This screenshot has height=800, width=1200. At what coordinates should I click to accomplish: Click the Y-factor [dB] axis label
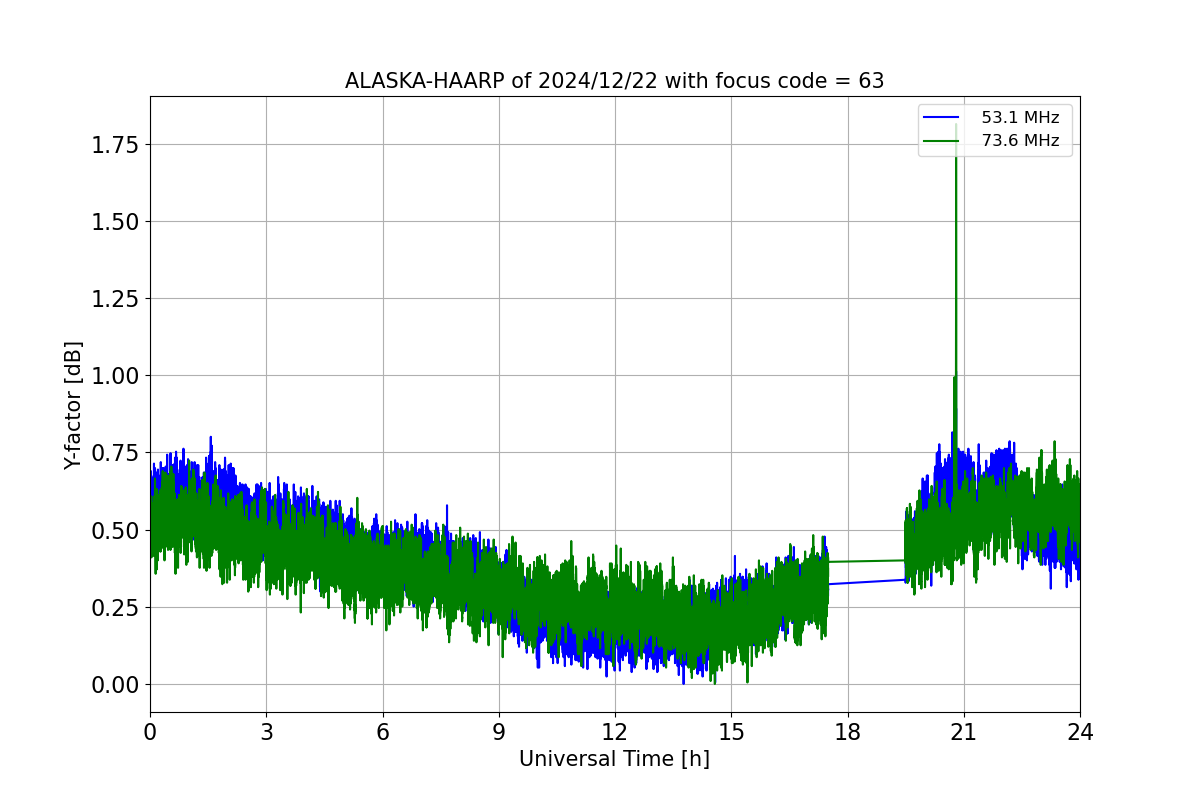click(73, 405)
